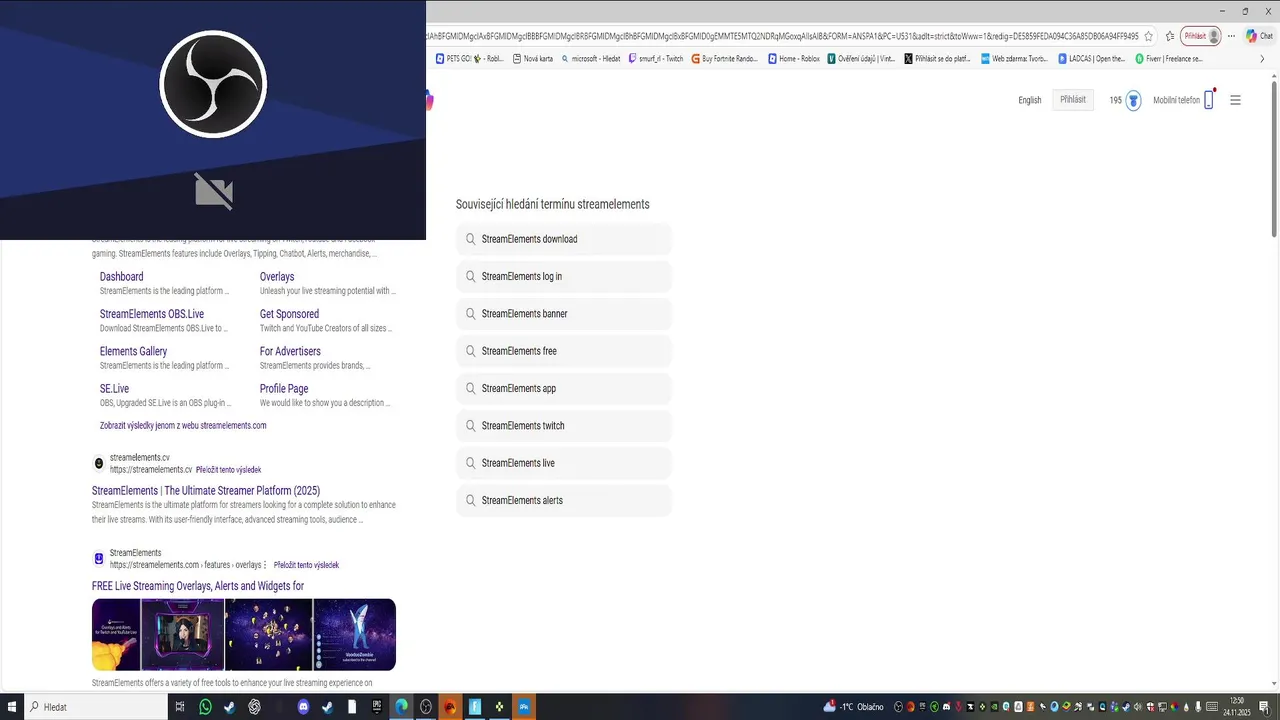Open X Přihlásit se bookmark
Image resolution: width=1280 pixels, height=720 pixels.
point(938,59)
